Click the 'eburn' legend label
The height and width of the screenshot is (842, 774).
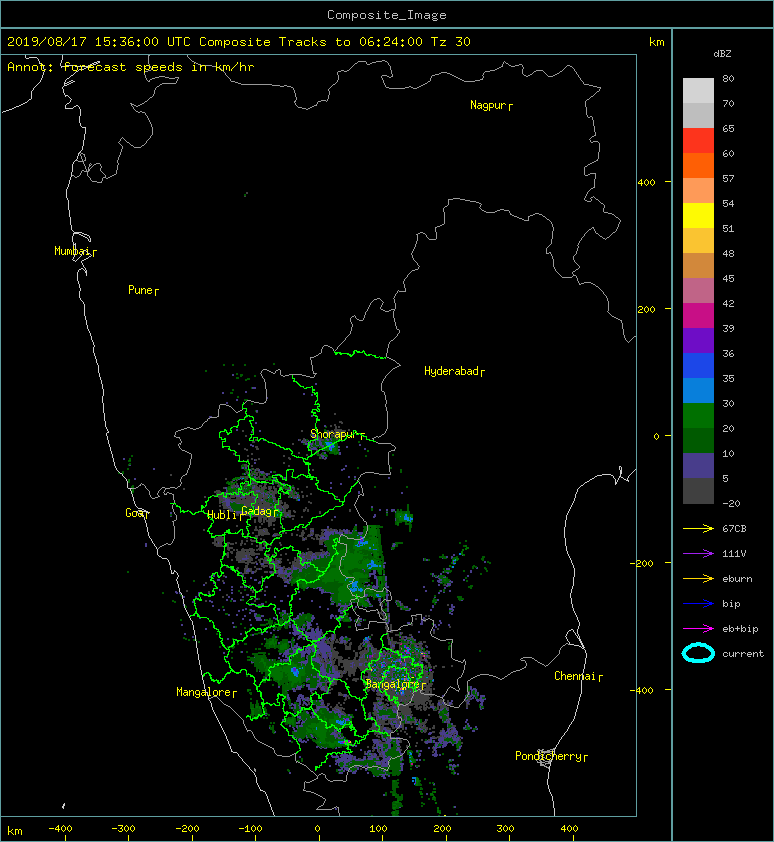pyautogui.click(x=737, y=579)
